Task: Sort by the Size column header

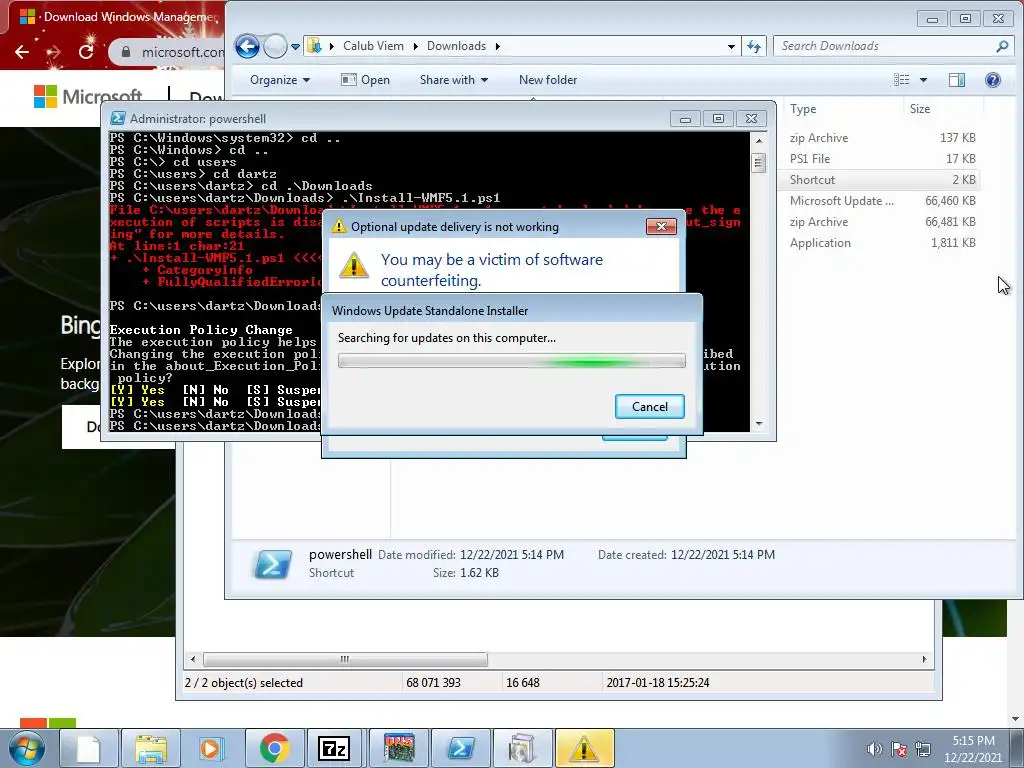Action: click(x=920, y=109)
